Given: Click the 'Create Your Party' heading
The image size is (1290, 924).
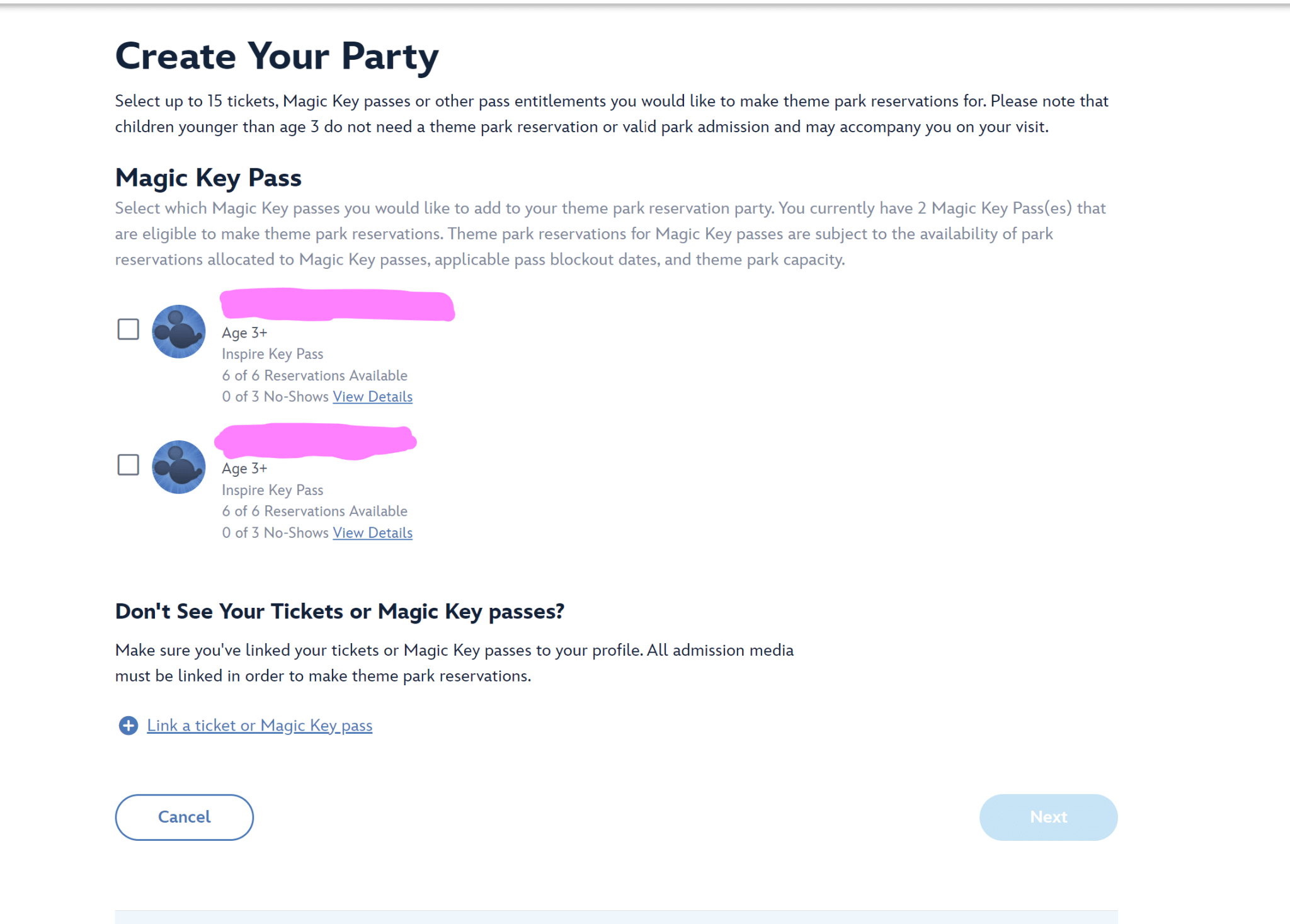Looking at the screenshot, I should 277,55.
